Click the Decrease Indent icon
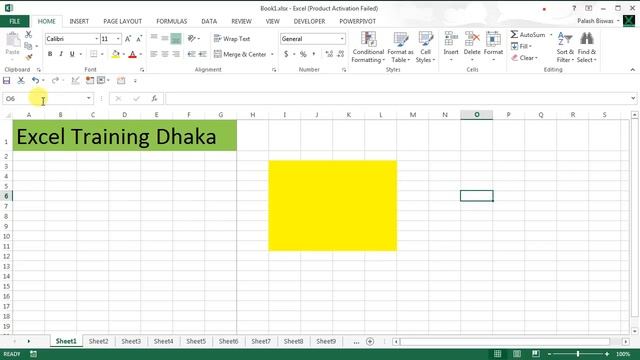This screenshot has height=360, width=640. pyautogui.click(x=191, y=54)
